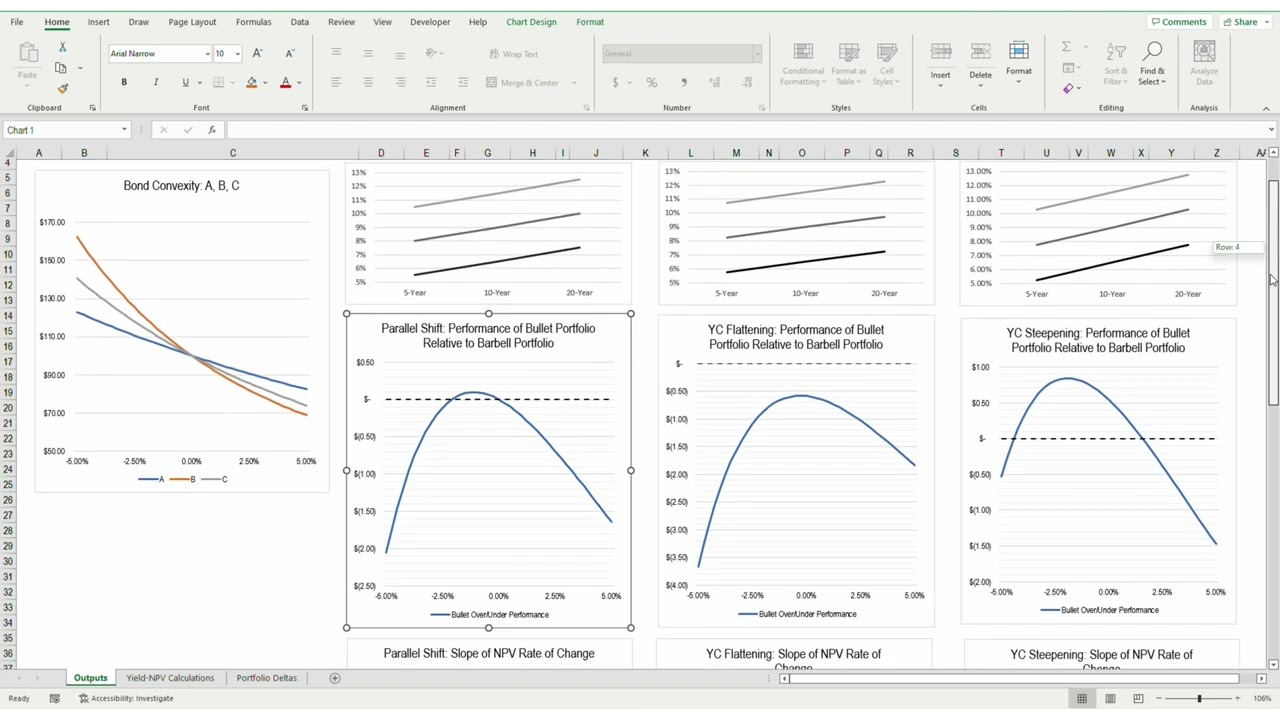
Task: Click the vertical scrollbar thumb
Action: point(1273,292)
